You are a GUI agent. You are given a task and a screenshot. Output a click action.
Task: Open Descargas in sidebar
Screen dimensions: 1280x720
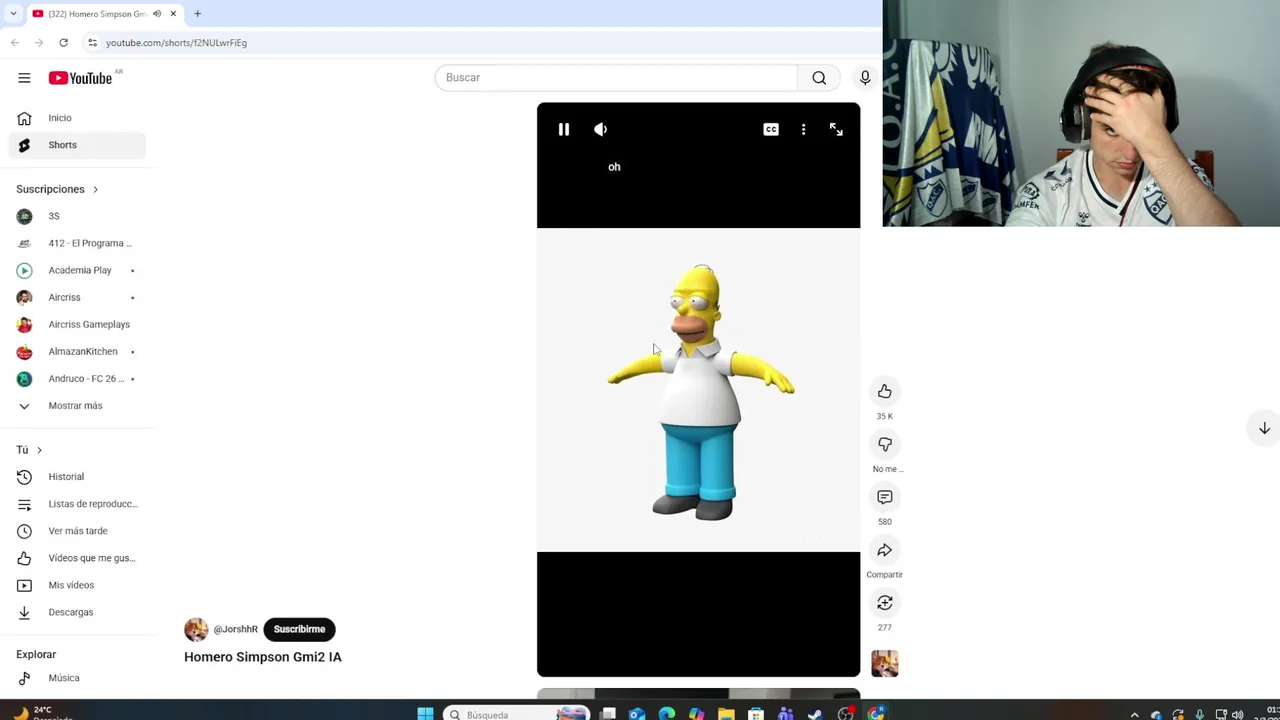[78, 612]
